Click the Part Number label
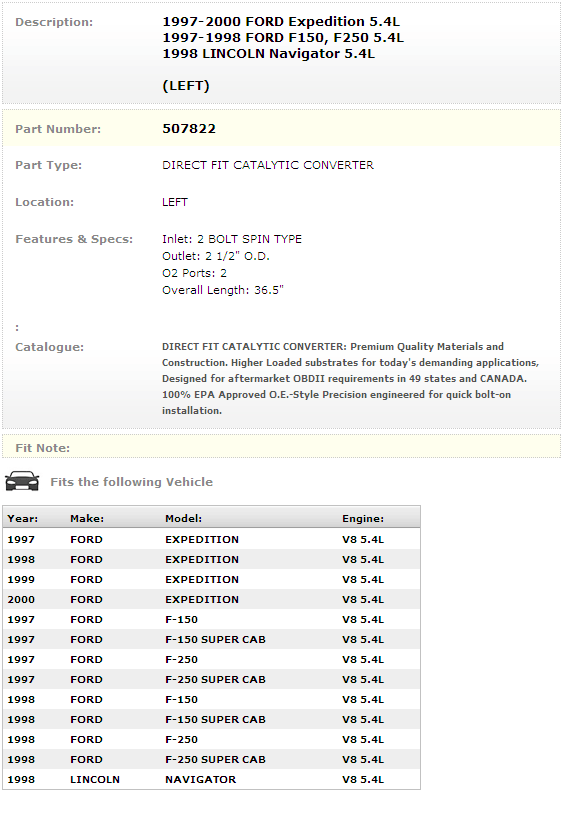The height and width of the screenshot is (819, 570). (x=58, y=129)
